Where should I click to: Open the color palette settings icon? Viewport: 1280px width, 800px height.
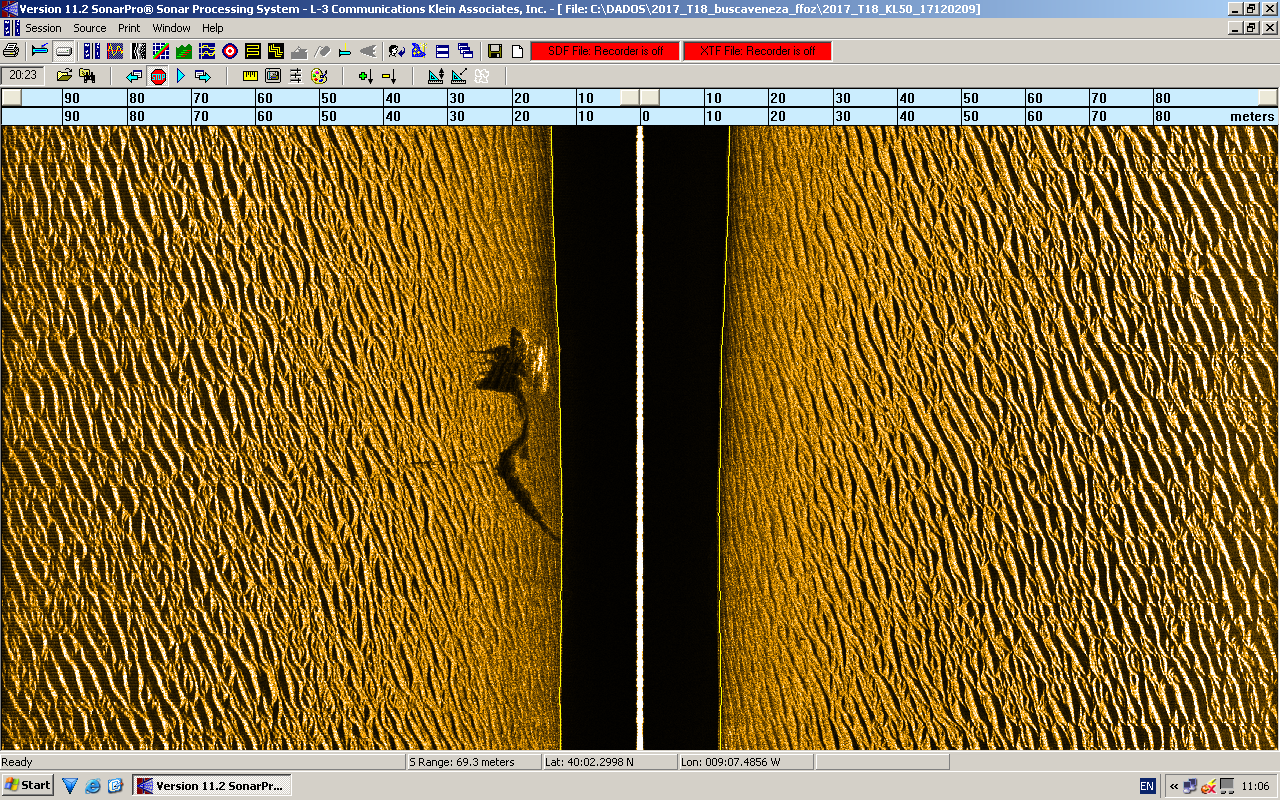[x=319, y=76]
